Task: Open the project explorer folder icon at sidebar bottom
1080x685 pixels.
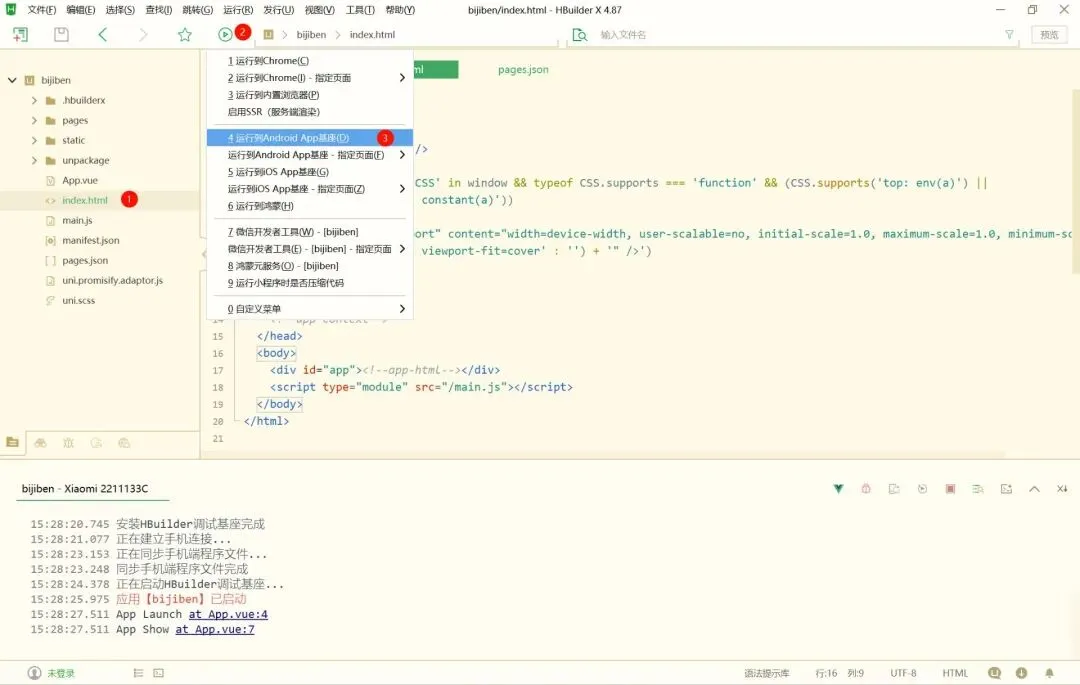Action: pos(12,442)
